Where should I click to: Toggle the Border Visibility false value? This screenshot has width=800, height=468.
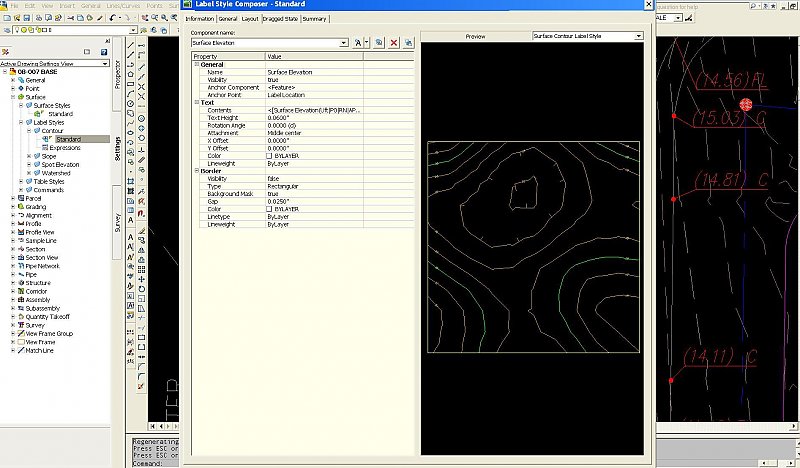click(273, 178)
